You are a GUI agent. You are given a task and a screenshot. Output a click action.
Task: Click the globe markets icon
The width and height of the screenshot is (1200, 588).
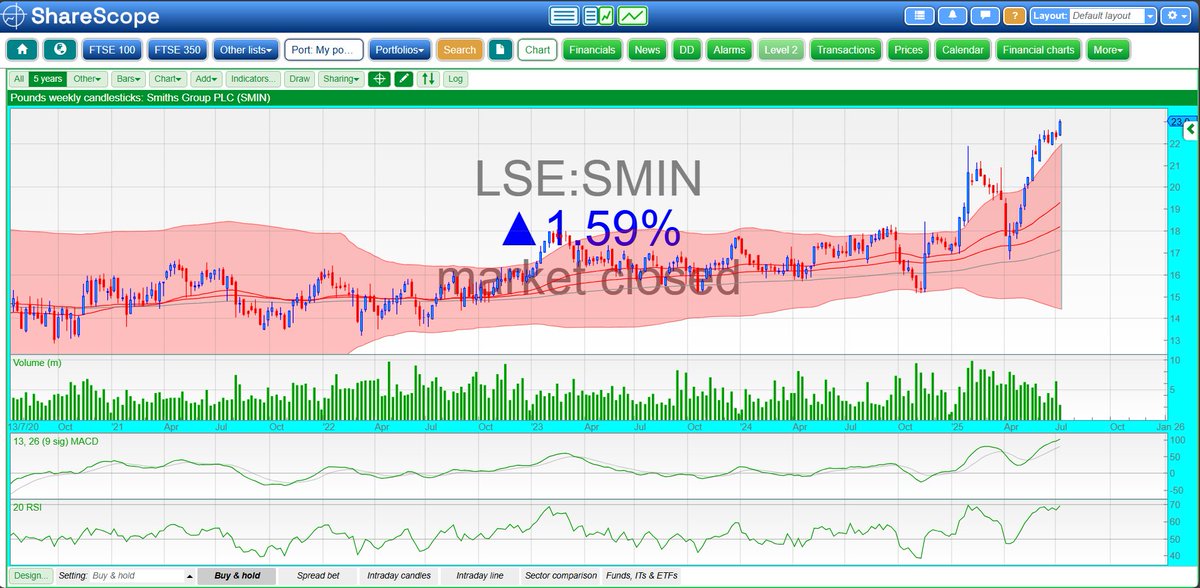click(60, 50)
